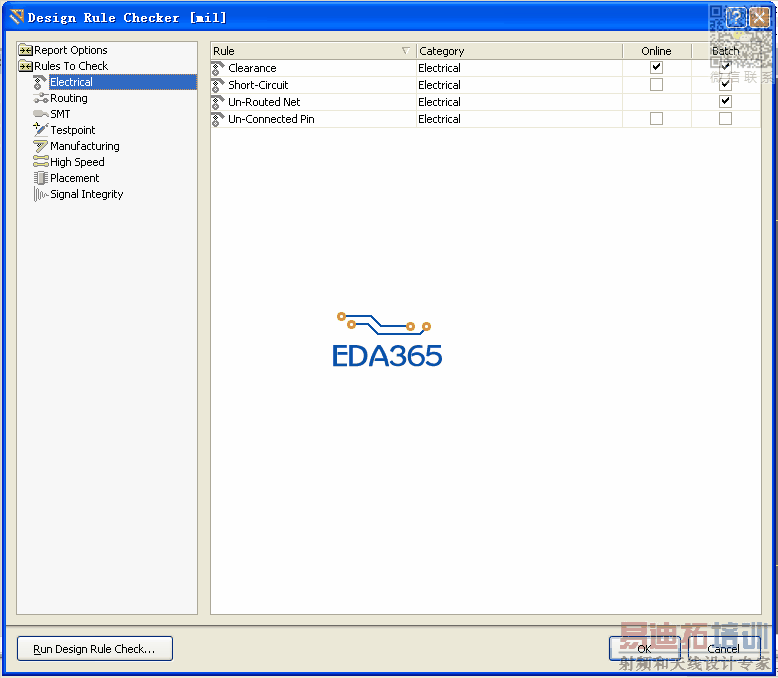Select the Routing rules category
This screenshot has height=678, width=778.
pos(68,98)
